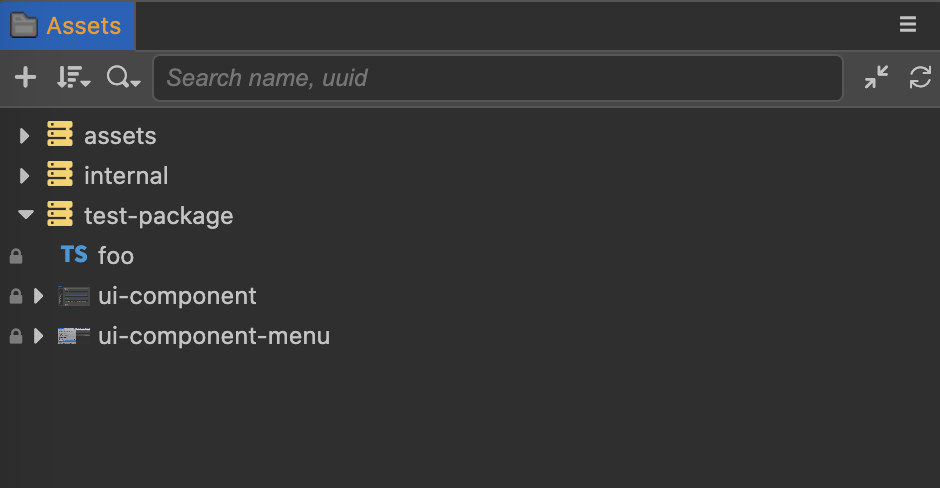Open the search type filter dropdown
This screenshot has height=488, width=940.
[123, 78]
